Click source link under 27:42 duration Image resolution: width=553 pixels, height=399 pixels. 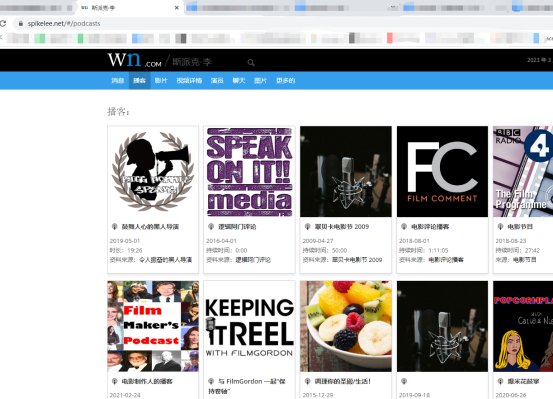pyautogui.click(x=524, y=260)
